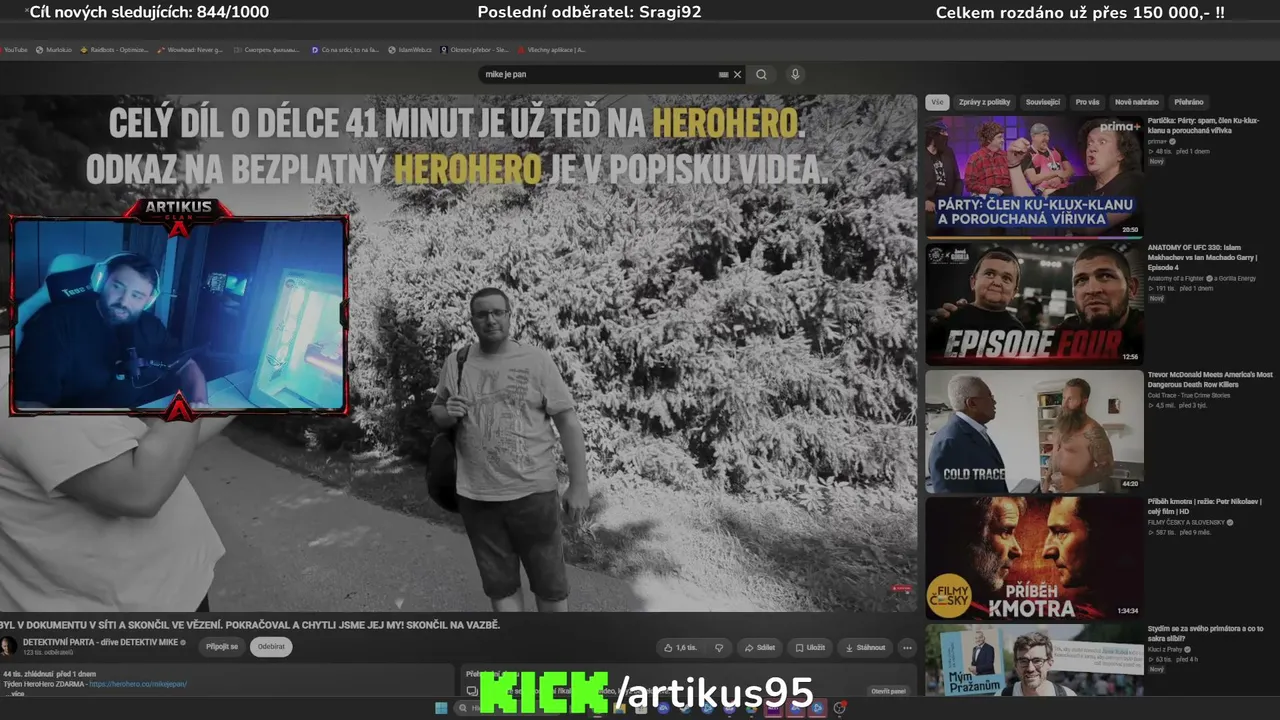Open the Co na srdci bookmark
Screen dimensions: 1280x720
pos(345,49)
